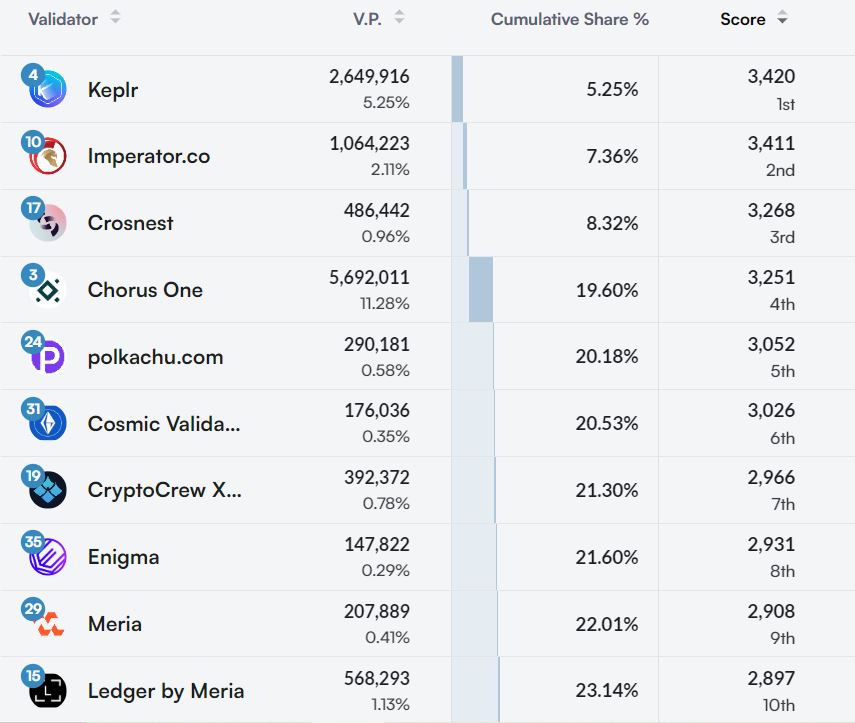Click the Cumulative Share % header
Screen dimensions: 855x723
(x=569, y=19)
